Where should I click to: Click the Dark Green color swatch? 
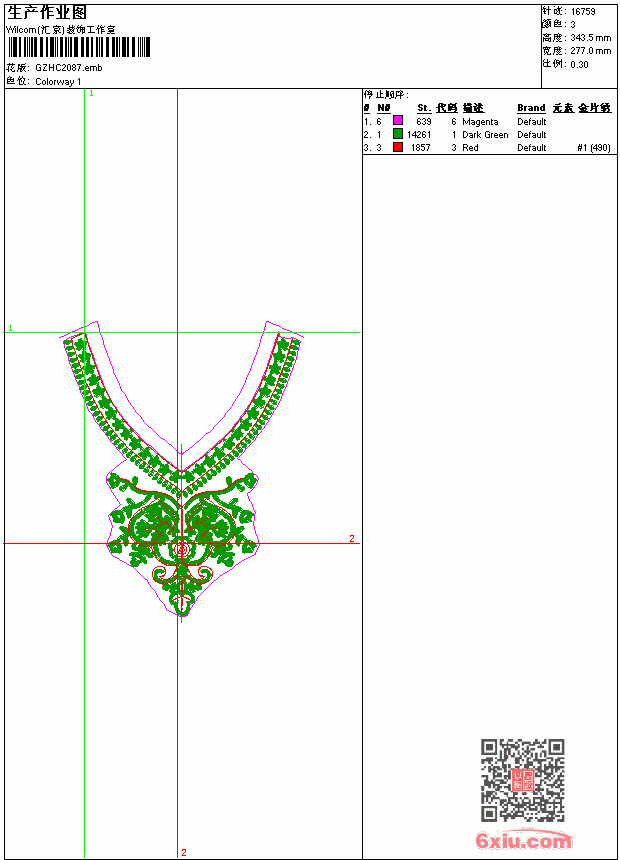click(x=398, y=133)
